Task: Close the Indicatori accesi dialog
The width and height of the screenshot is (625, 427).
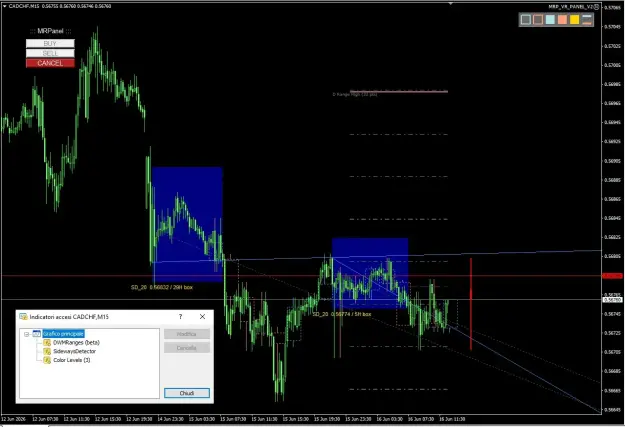Action: (202, 317)
